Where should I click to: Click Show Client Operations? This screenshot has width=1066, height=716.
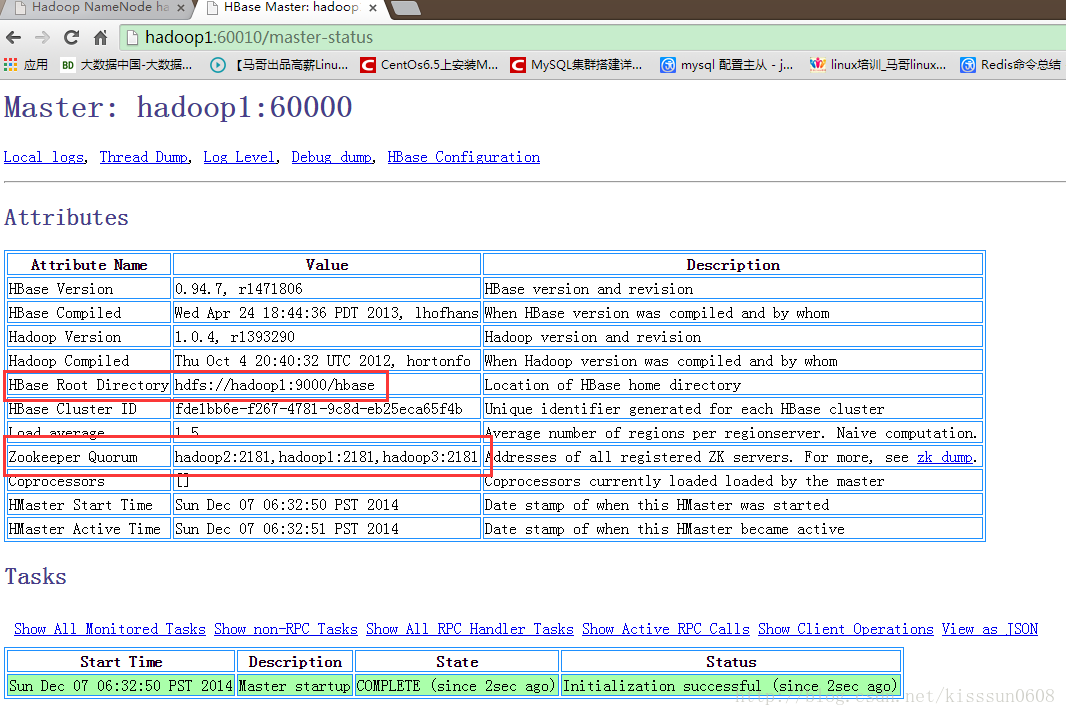tap(846, 629)
